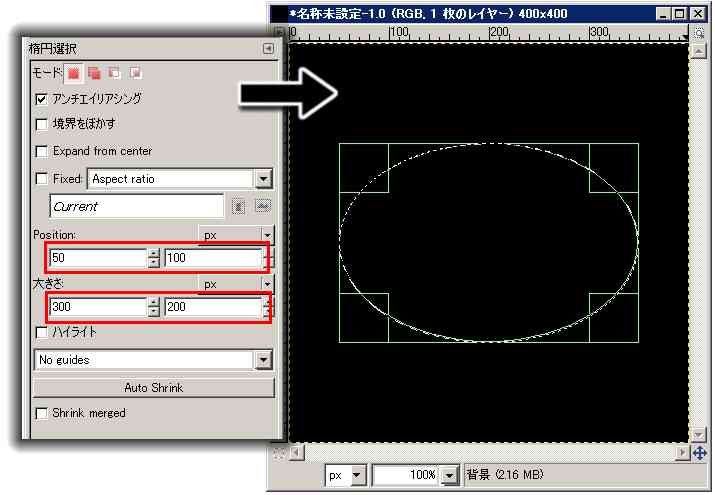
Task: Select Intersect with selection mode icon
Action: tap(135, 73)
